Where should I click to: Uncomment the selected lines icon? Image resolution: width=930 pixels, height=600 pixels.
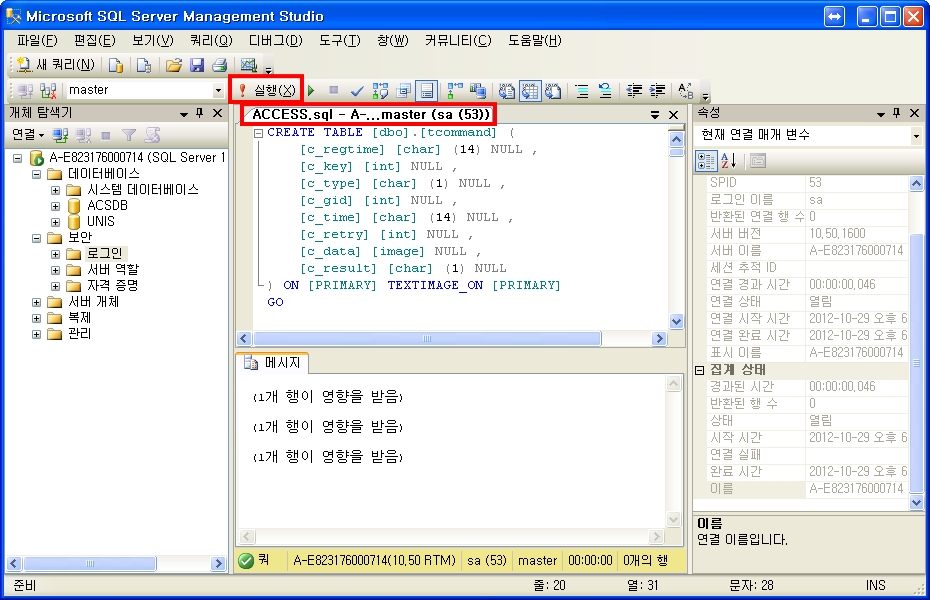click(605, 91)
